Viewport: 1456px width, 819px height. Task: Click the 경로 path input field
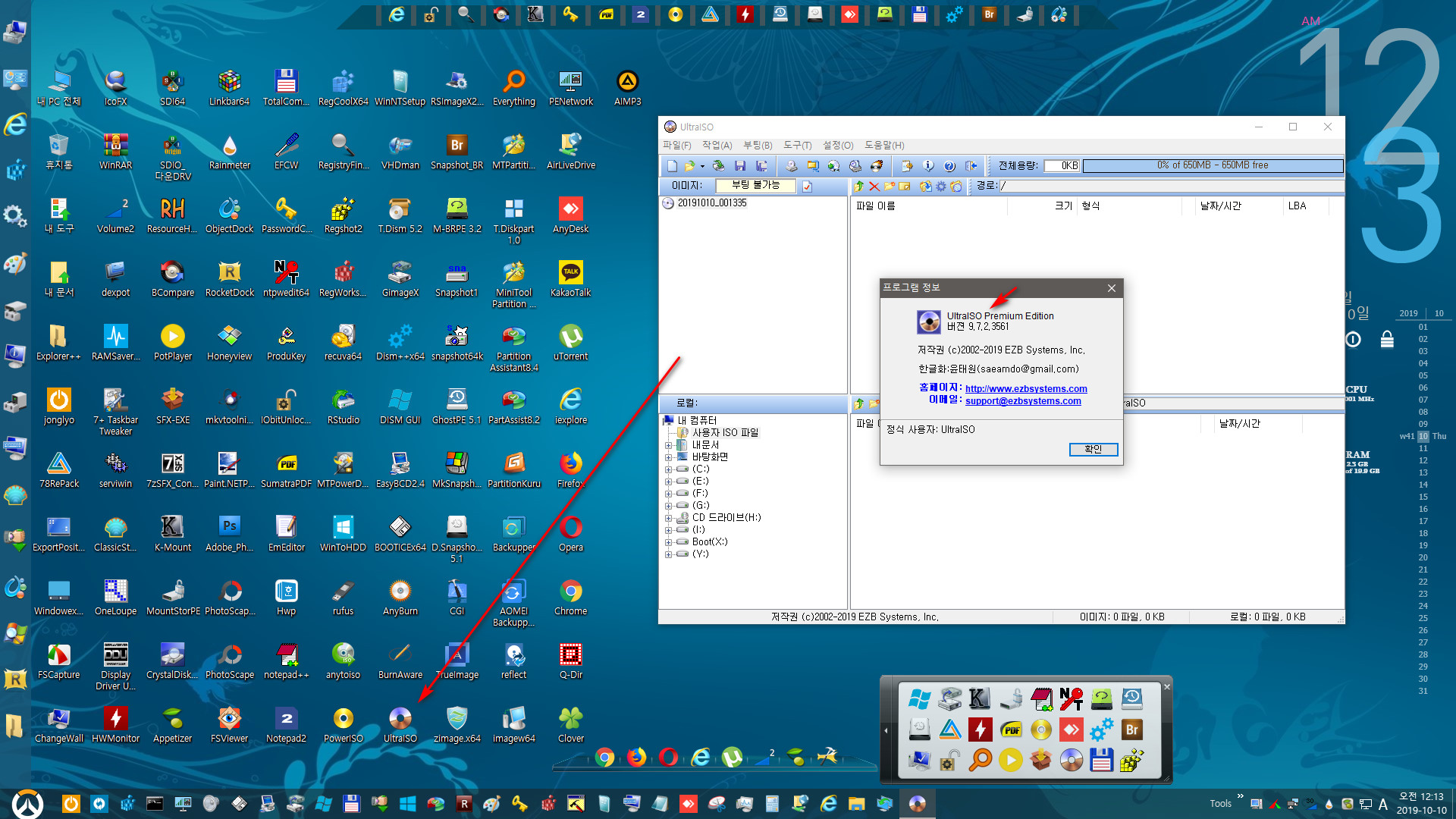pos(1172,187)
